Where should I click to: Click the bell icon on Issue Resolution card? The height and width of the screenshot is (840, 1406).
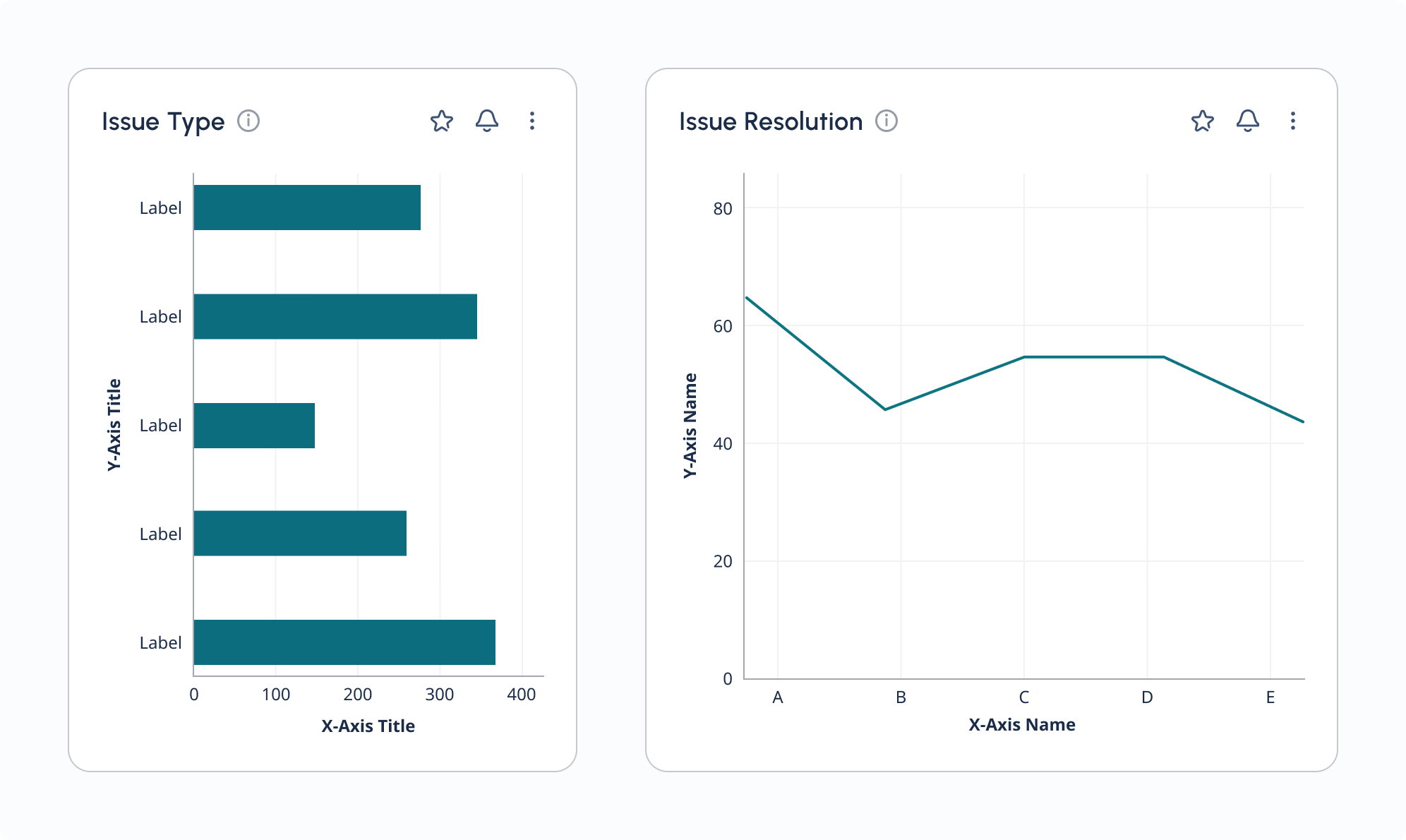click(1248, 121)
